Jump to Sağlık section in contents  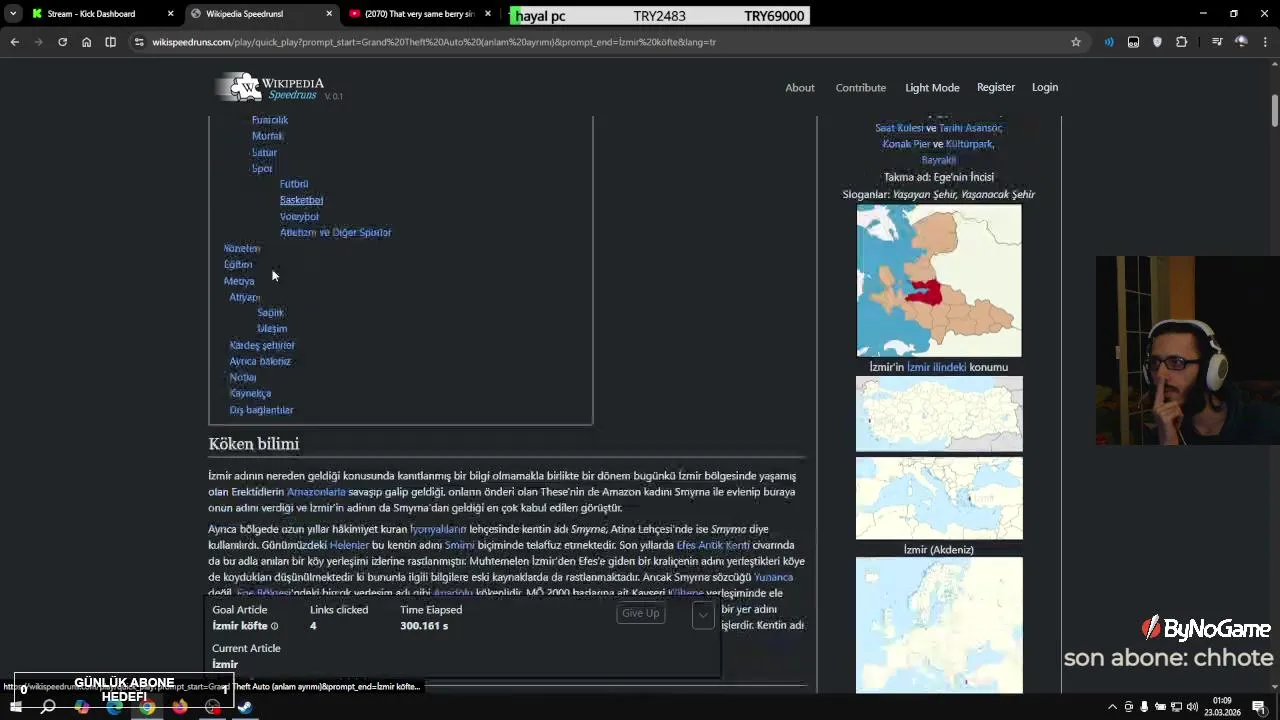[270, 313]
